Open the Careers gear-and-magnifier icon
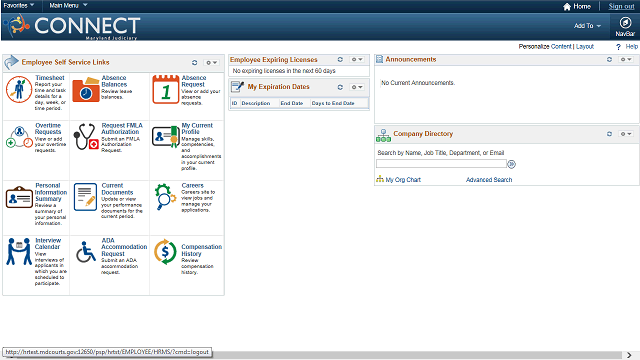 pos(165,197)
